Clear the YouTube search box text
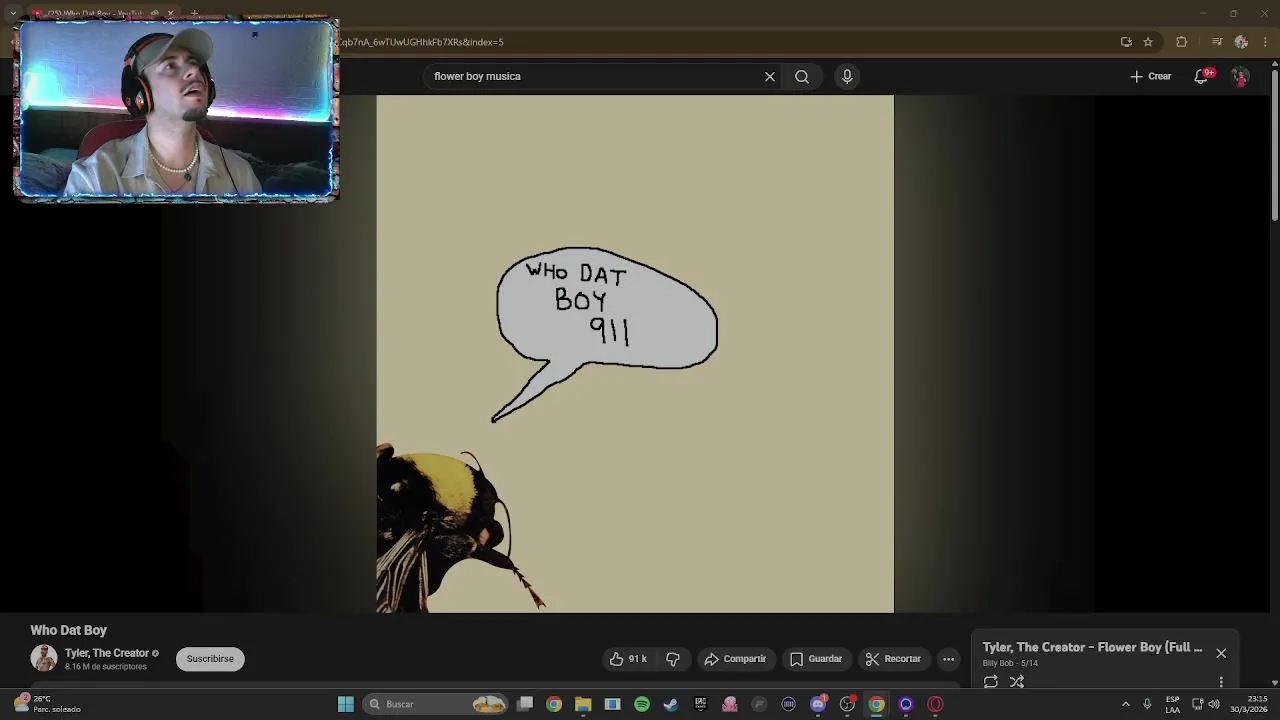The width and height of the screenshot is (1280, 720). point(770,76)
